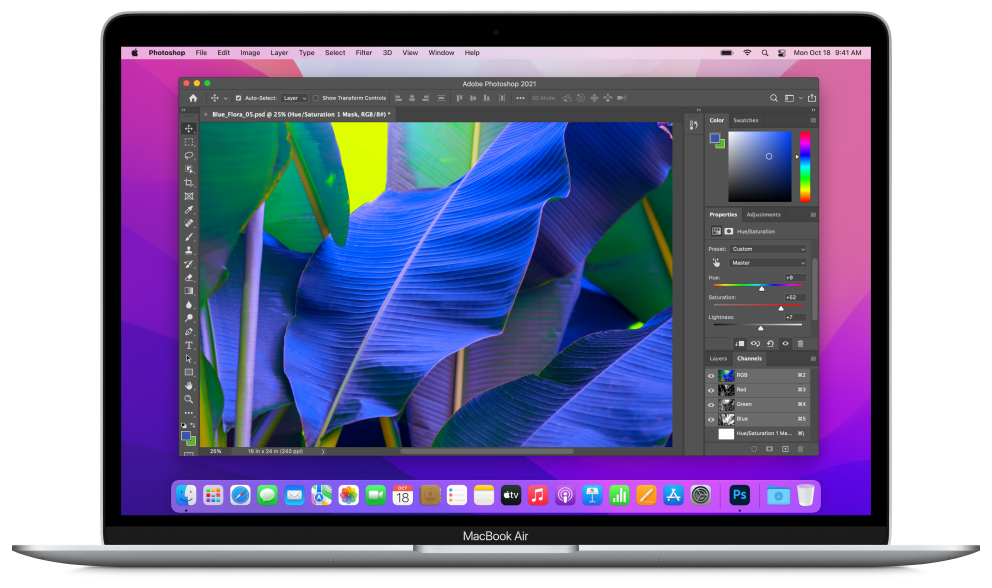The height and width of the screenshot is (588, 992).
Task: Enable Show Transform Controls checkbox
Action: (316, 98)
